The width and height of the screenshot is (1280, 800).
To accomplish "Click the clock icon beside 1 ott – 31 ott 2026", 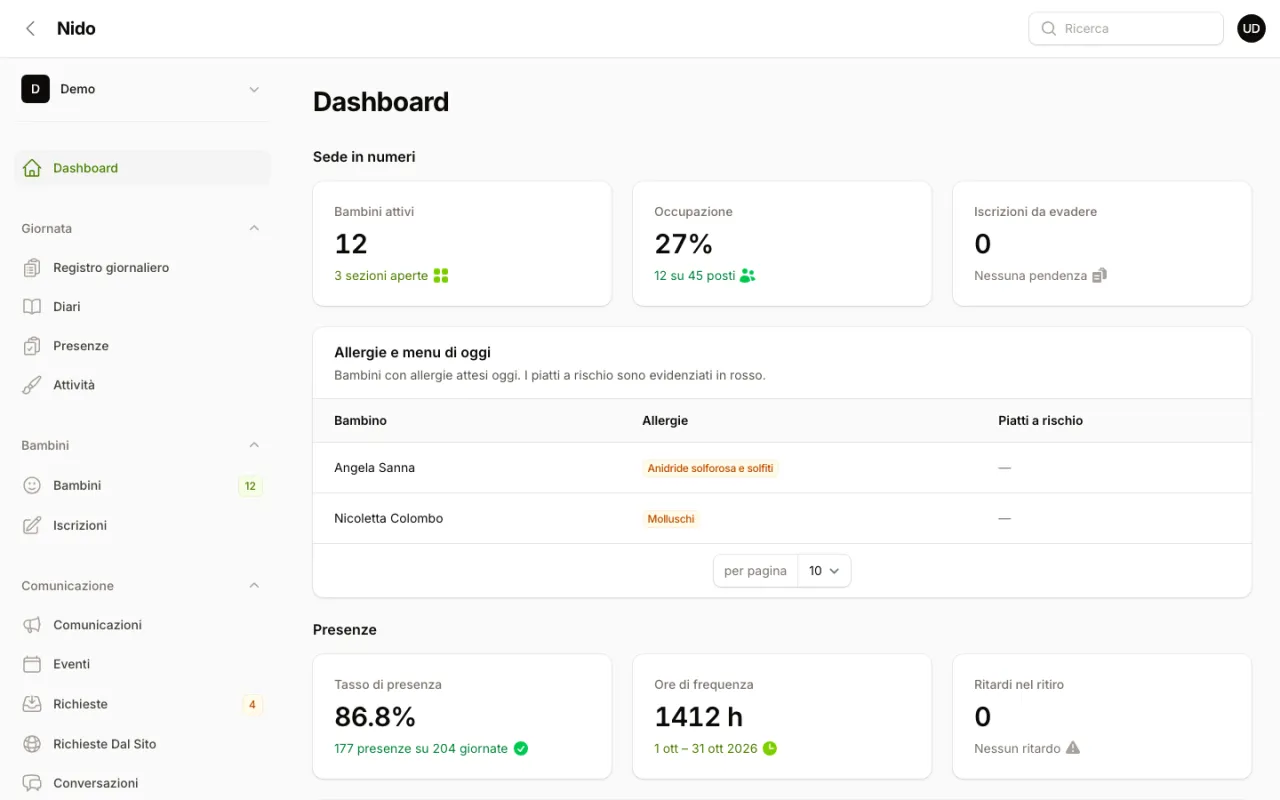I will [x=770, y=748].
